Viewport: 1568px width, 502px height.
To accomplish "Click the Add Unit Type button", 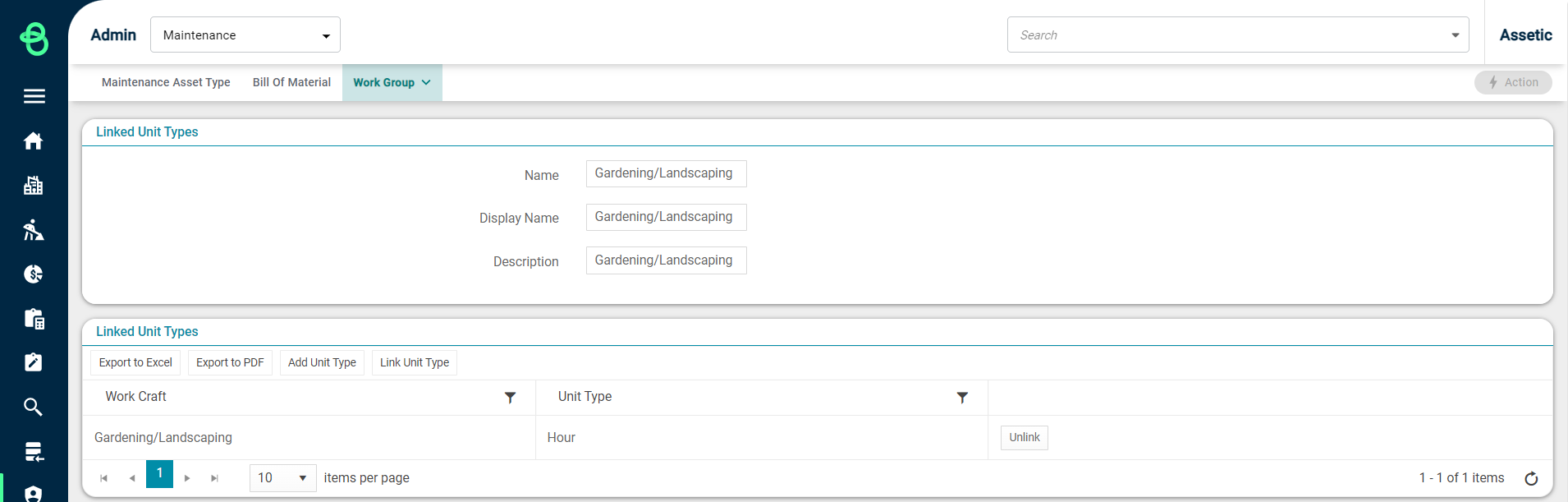I will click(x=322, y=362).
